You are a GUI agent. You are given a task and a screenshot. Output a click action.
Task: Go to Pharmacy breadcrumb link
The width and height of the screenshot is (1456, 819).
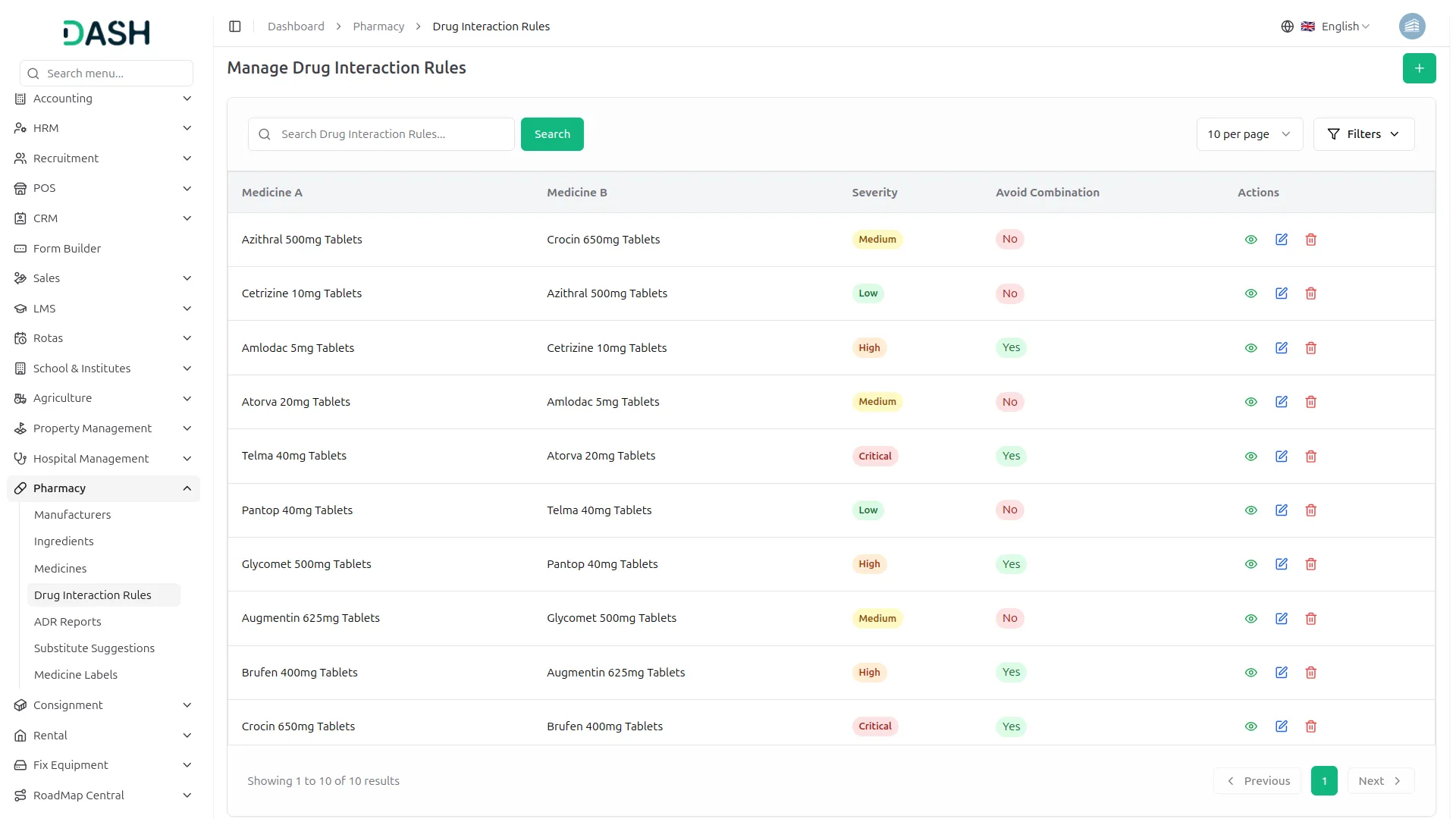(x=378, y=27)
